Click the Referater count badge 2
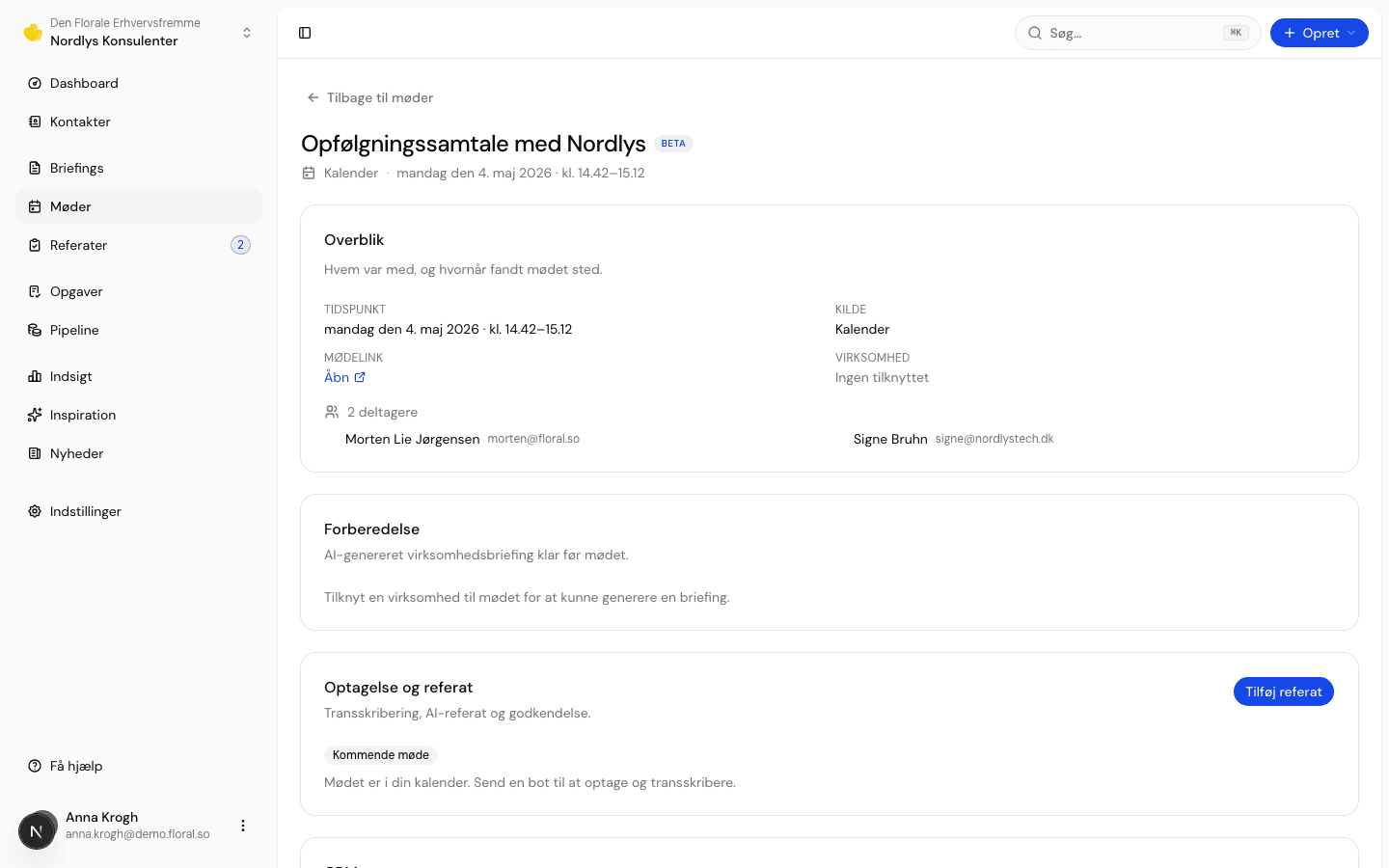1389x868 pixels. click(x=240, y=245)
